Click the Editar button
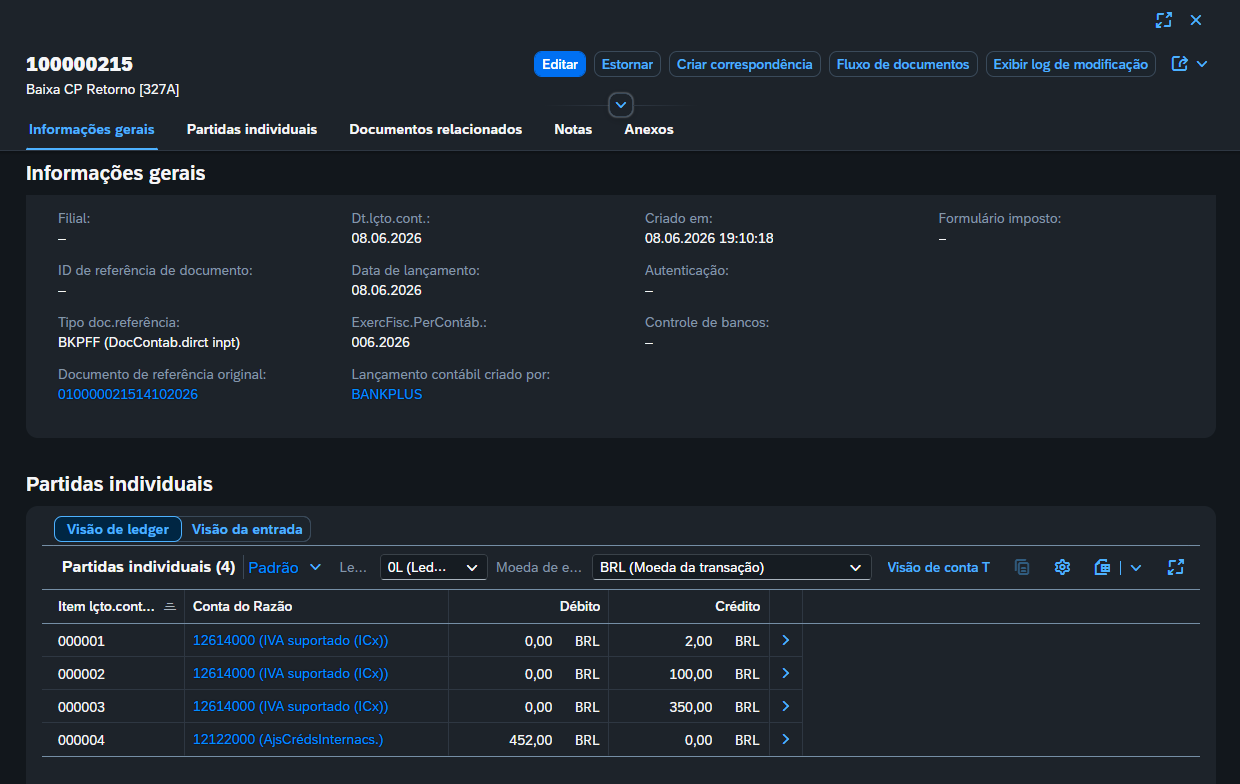The width and height of the screenshot is (1240, 784). [560, 64]
